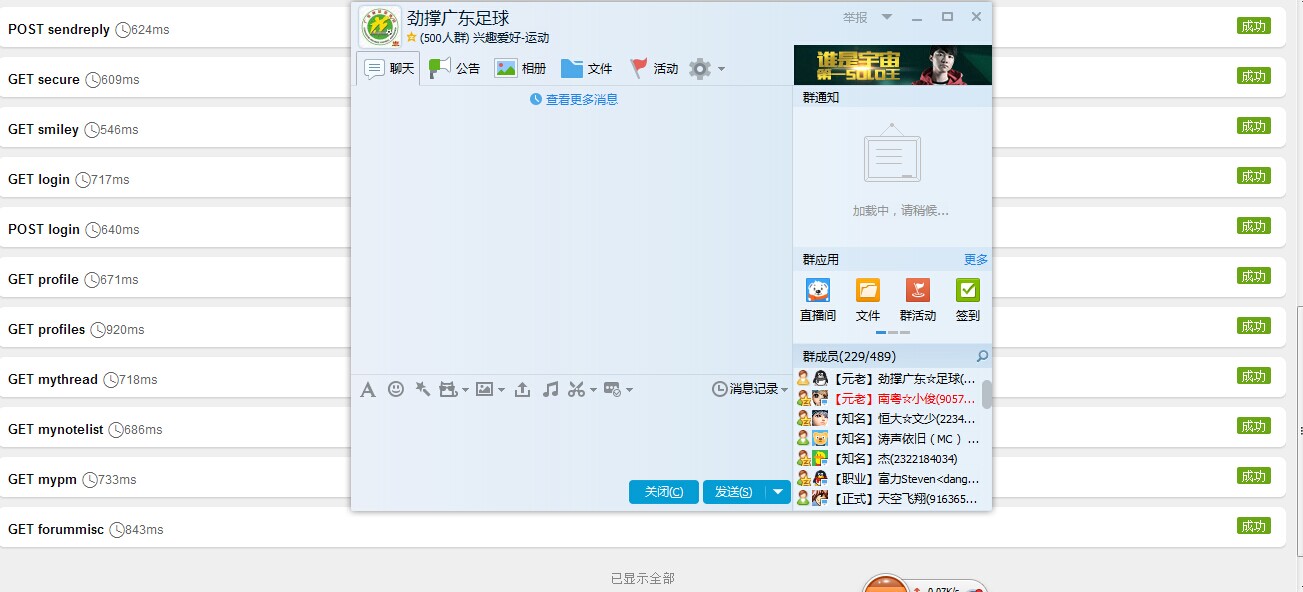The image size is (1303, 592).
Task: Click the group avatar logo
Action: [x=380, y=27]
